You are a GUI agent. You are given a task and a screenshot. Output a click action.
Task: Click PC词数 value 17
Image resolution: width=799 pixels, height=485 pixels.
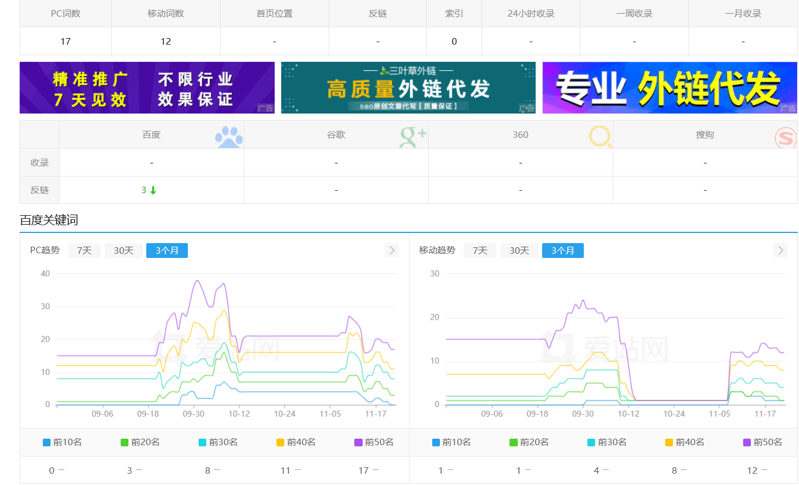coord(66,41)
